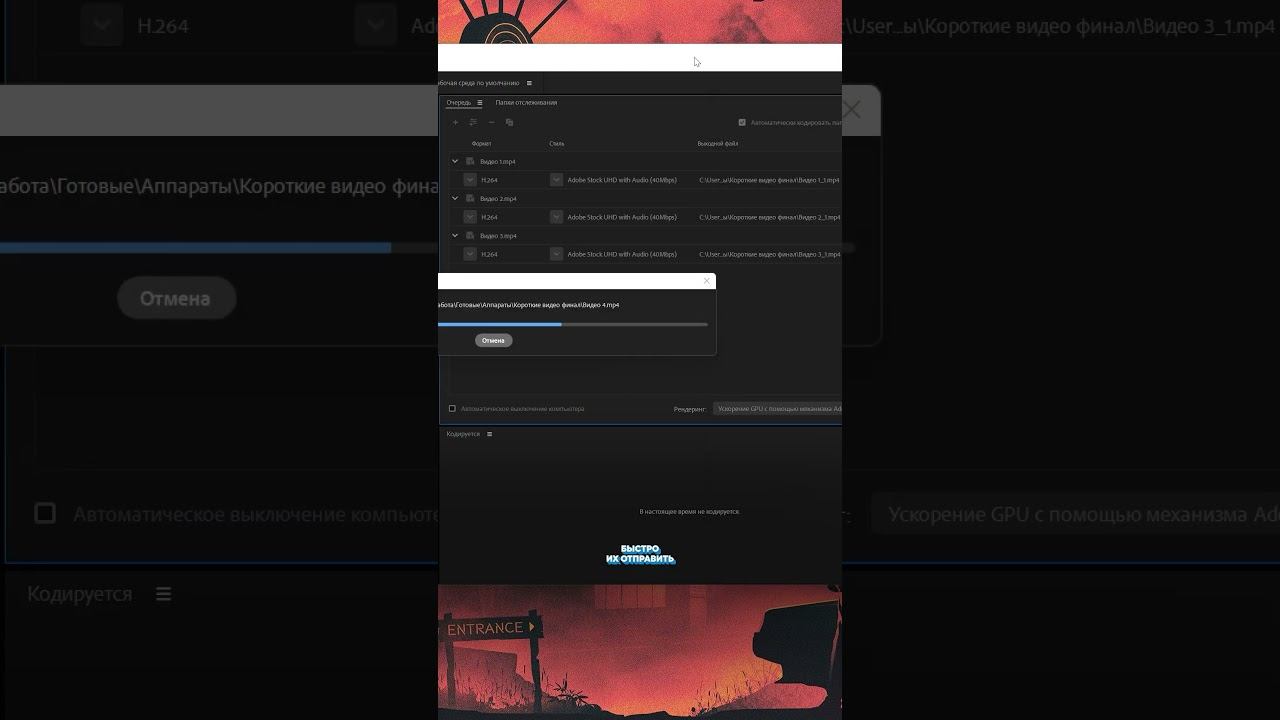Open preset dropdown in Видео 2_1.mp4 row
Viewport: 1280px width, 720px height.
coord(557,217)
